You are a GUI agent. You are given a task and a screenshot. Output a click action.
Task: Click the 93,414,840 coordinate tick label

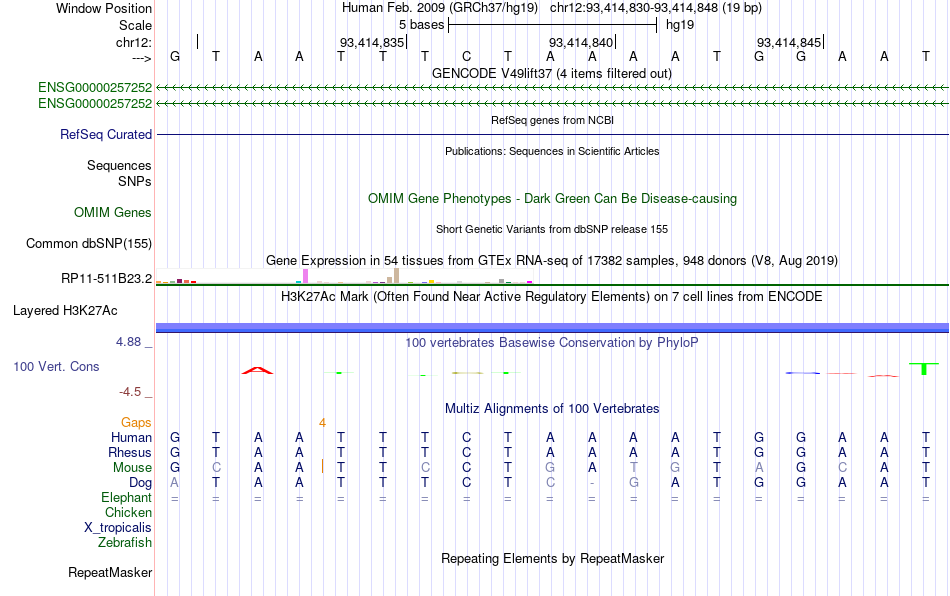click(581, 42)
